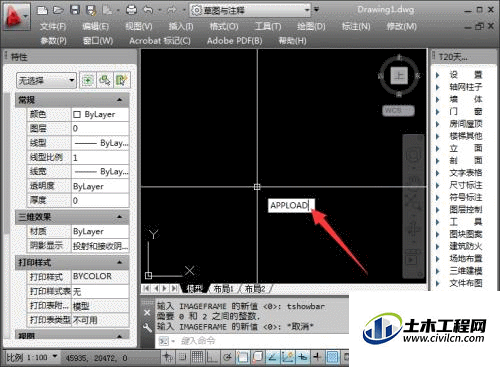Open the workspace 草图与注释 dropdown
Image resolution: width=500 pixels, height=367 pixels.
click(x=250, y=10)
